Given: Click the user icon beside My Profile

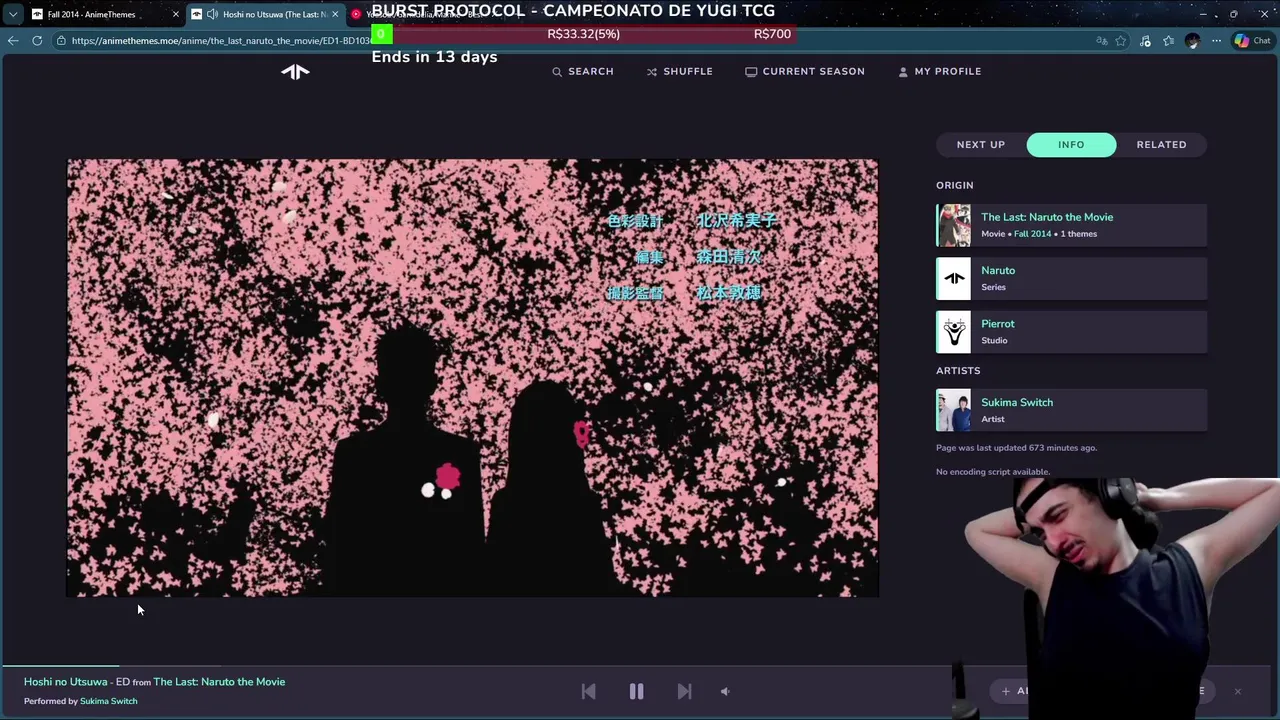Looking at the screenshot, I should point(903,72).
